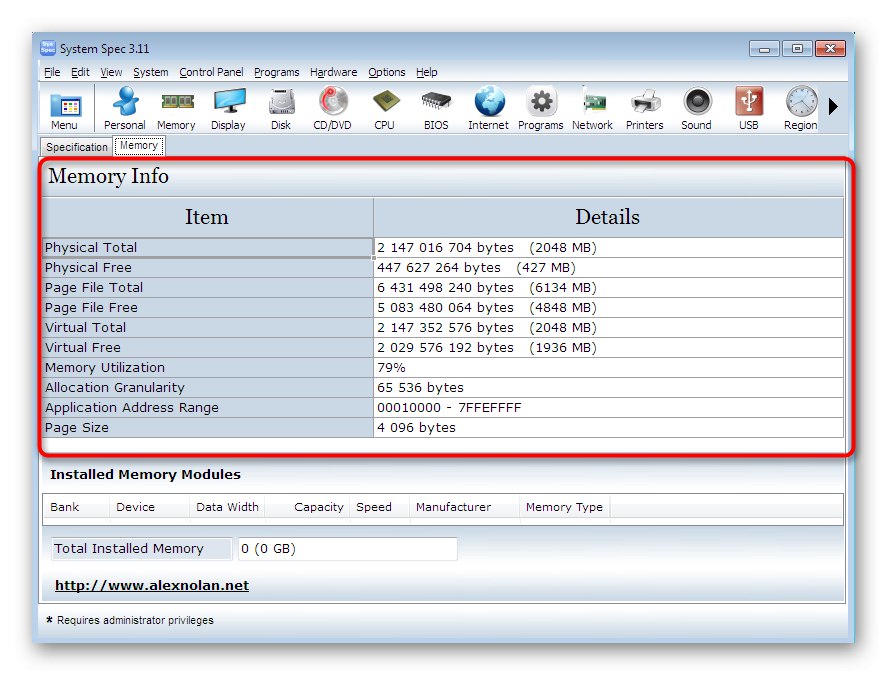
Task: Open the Display toolbar icon
Action: tap(229, 109)
